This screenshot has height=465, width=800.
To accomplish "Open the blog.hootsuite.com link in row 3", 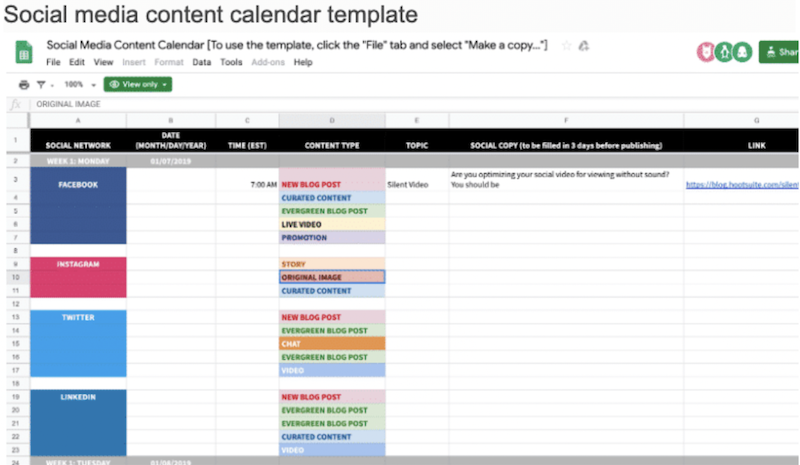I will (742, 185).
